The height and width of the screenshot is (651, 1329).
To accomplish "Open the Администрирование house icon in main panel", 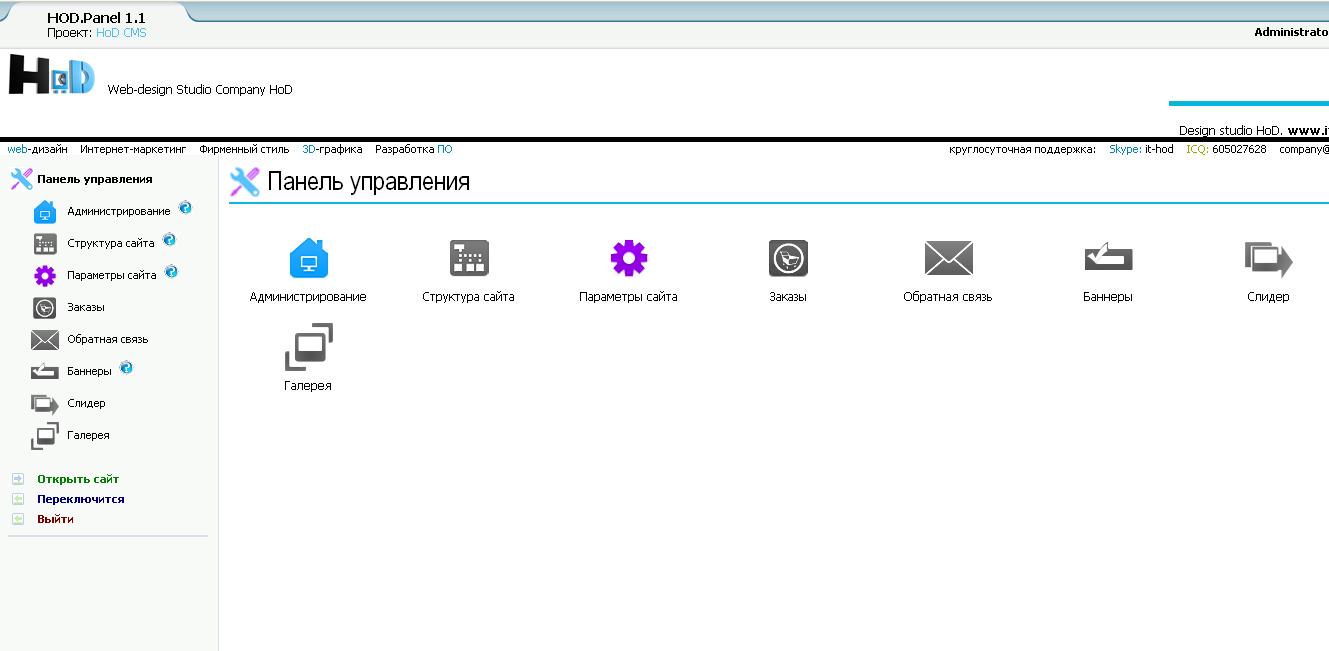I will (309, 257).
